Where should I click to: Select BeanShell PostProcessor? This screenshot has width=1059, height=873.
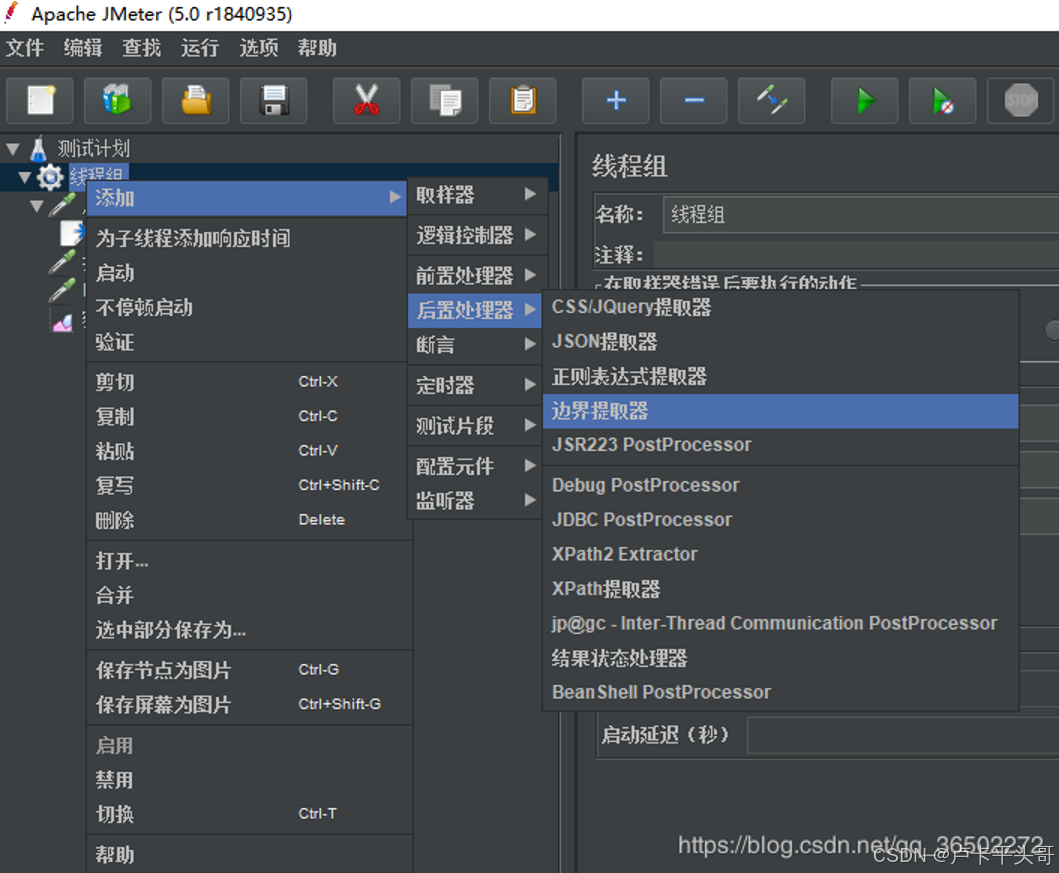(781, 692)
